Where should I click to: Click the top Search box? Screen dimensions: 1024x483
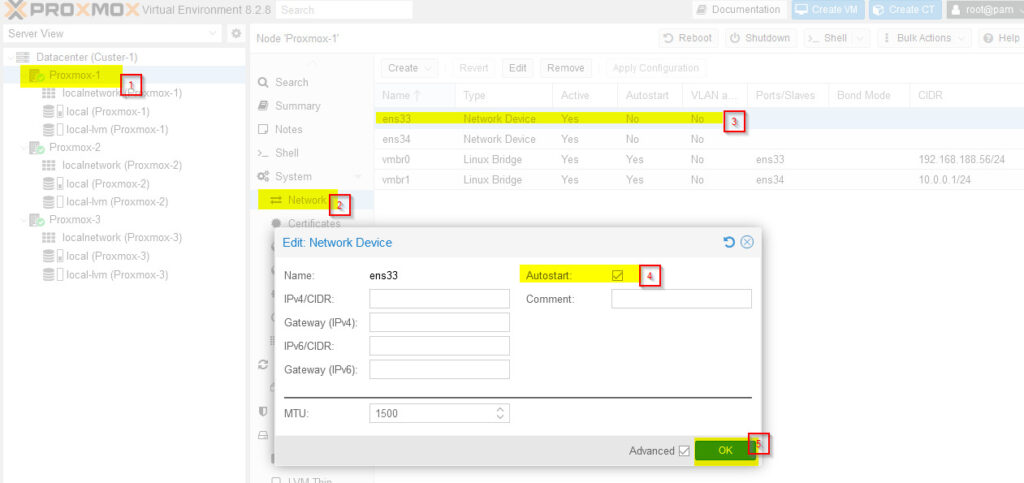344,10
